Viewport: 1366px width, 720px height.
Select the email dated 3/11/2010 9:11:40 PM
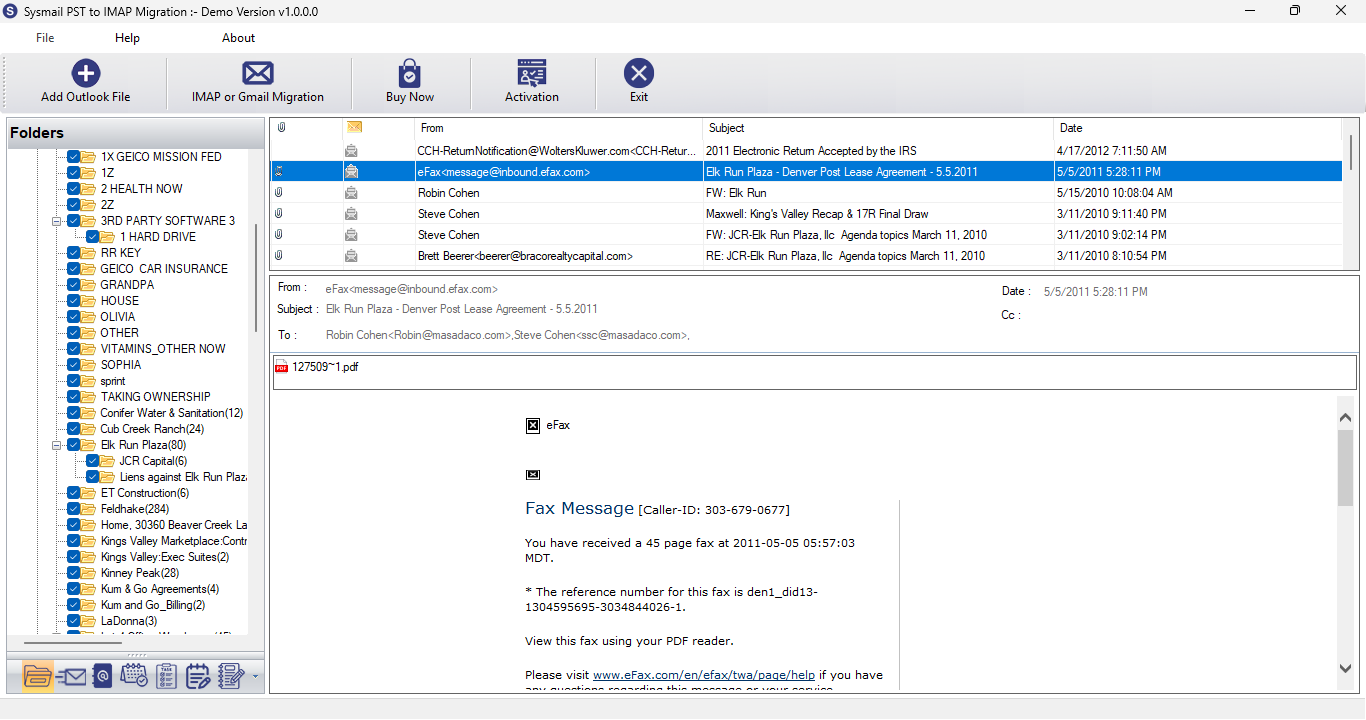[x=806, y=214]
